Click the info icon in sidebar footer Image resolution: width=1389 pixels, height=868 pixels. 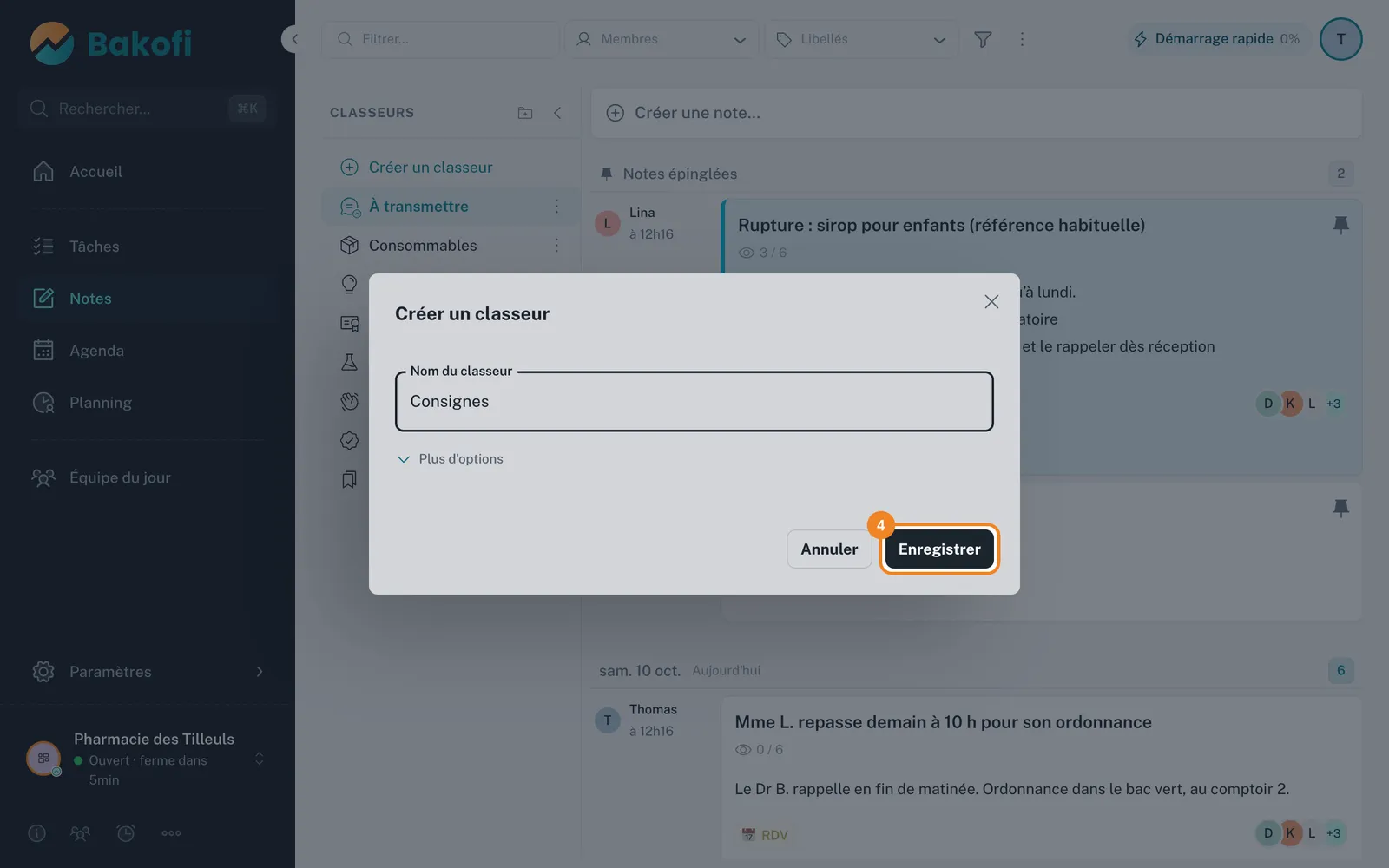36,833
